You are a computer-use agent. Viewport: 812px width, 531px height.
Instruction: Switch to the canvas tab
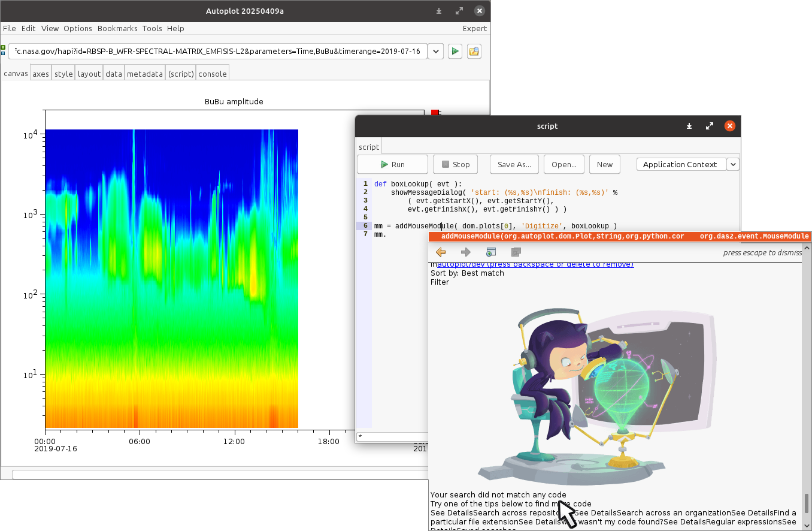(16, 74)
